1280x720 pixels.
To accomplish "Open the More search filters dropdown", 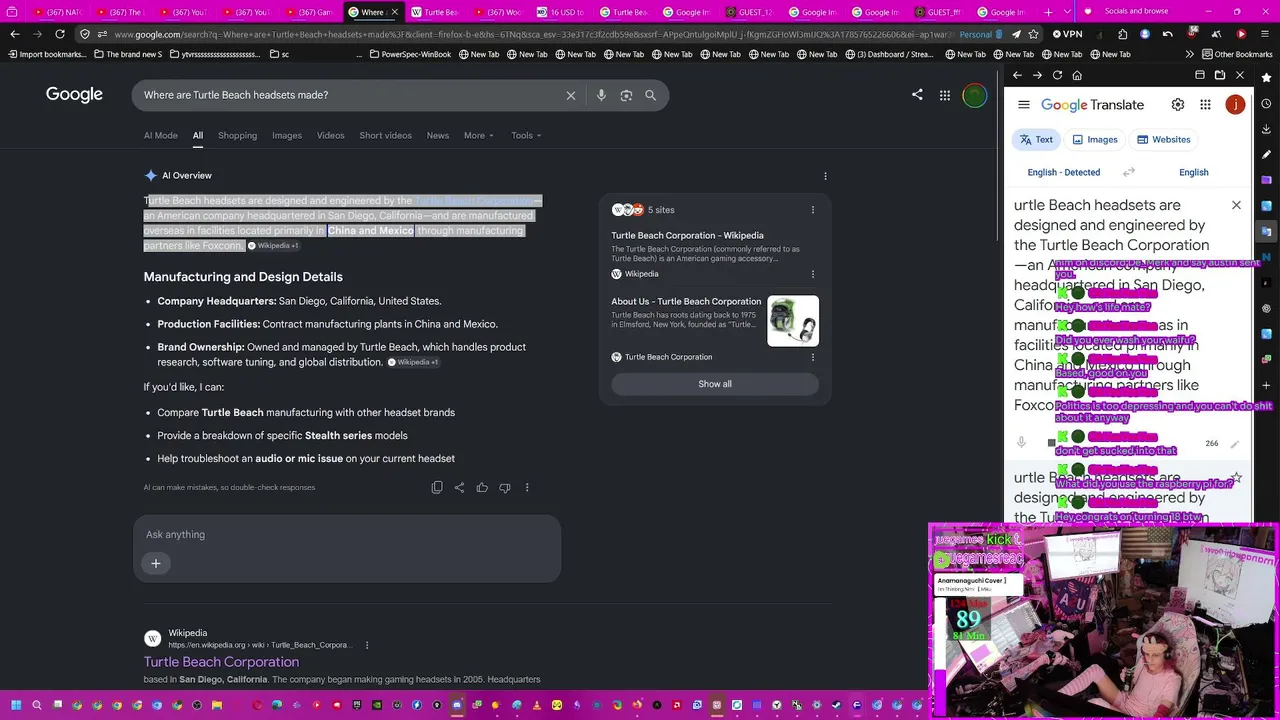I will pos(479,136).
